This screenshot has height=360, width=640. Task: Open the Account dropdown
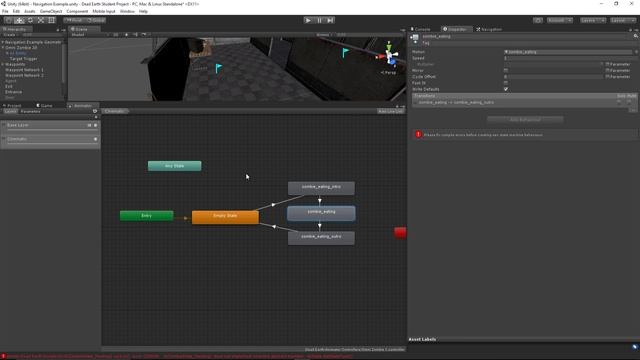point(560,20)
